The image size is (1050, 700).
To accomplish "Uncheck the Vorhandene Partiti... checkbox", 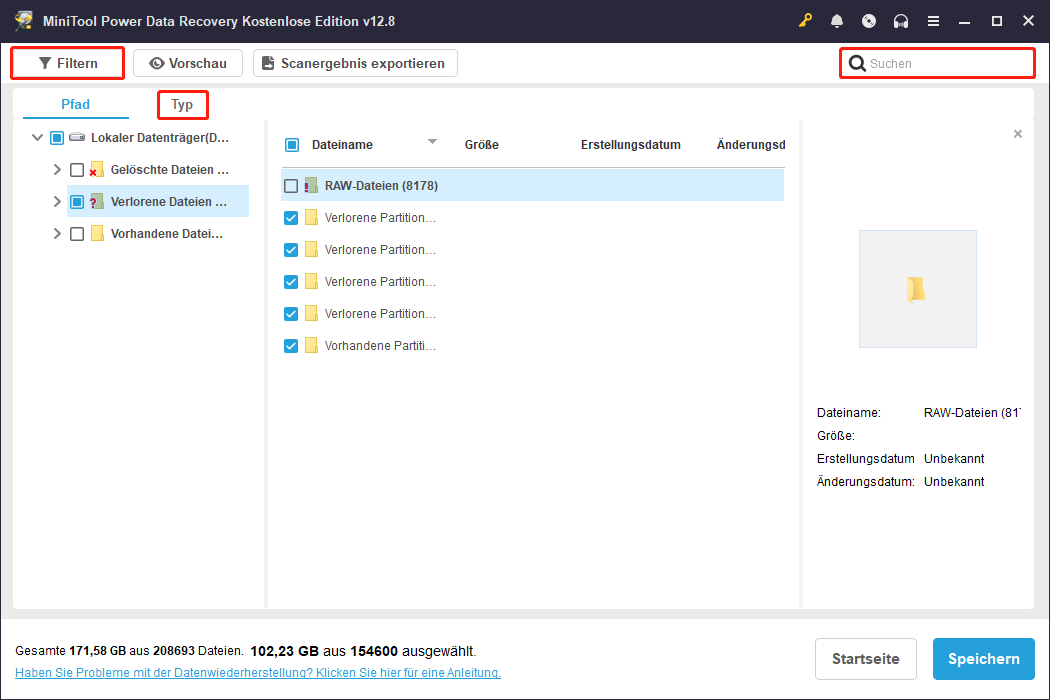I will click(x=291, y=346).
